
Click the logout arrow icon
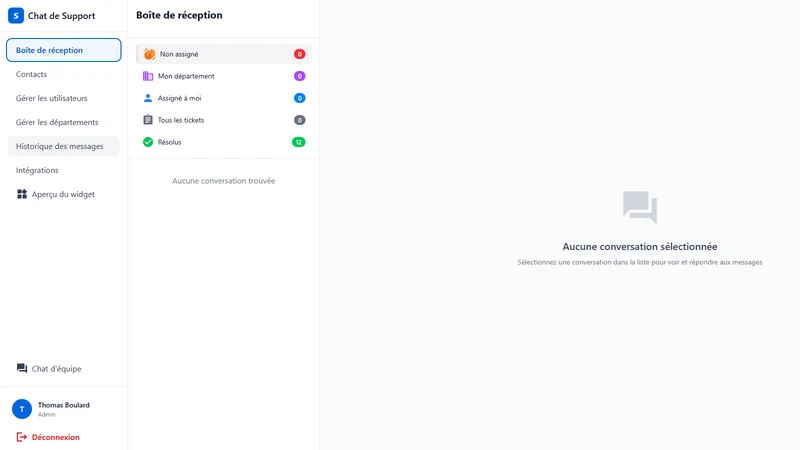(21, 437)
